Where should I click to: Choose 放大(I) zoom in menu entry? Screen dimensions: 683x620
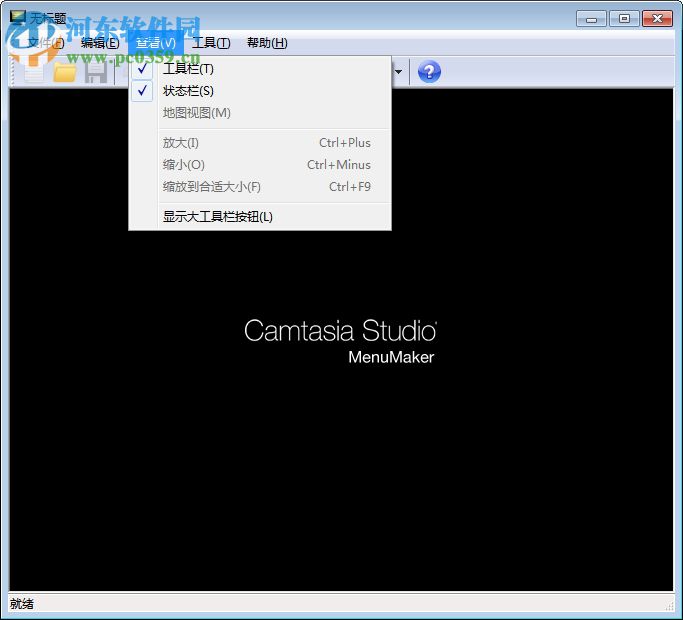(260, 142)
